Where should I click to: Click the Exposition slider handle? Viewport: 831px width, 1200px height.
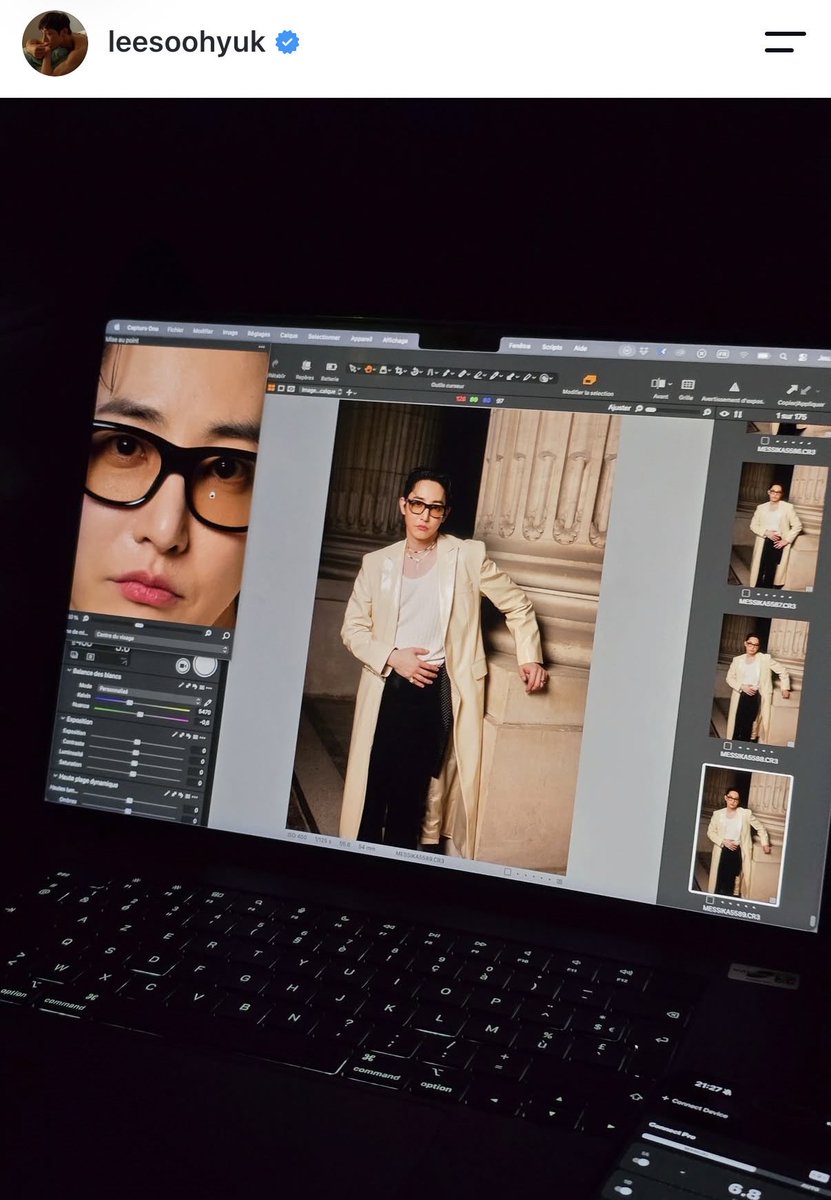tap(137, 742)
